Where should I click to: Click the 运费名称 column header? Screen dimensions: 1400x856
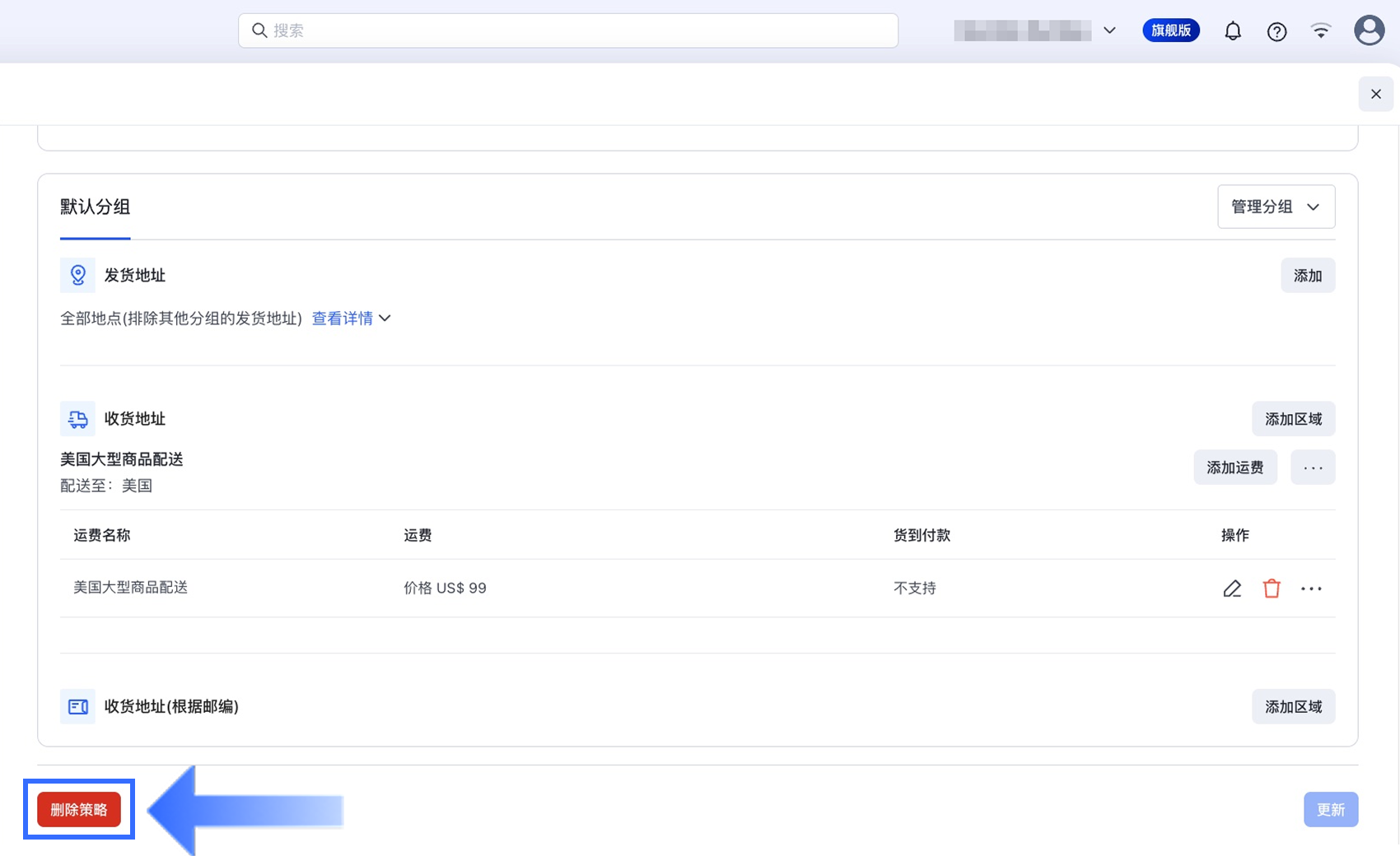coord(102,536)
